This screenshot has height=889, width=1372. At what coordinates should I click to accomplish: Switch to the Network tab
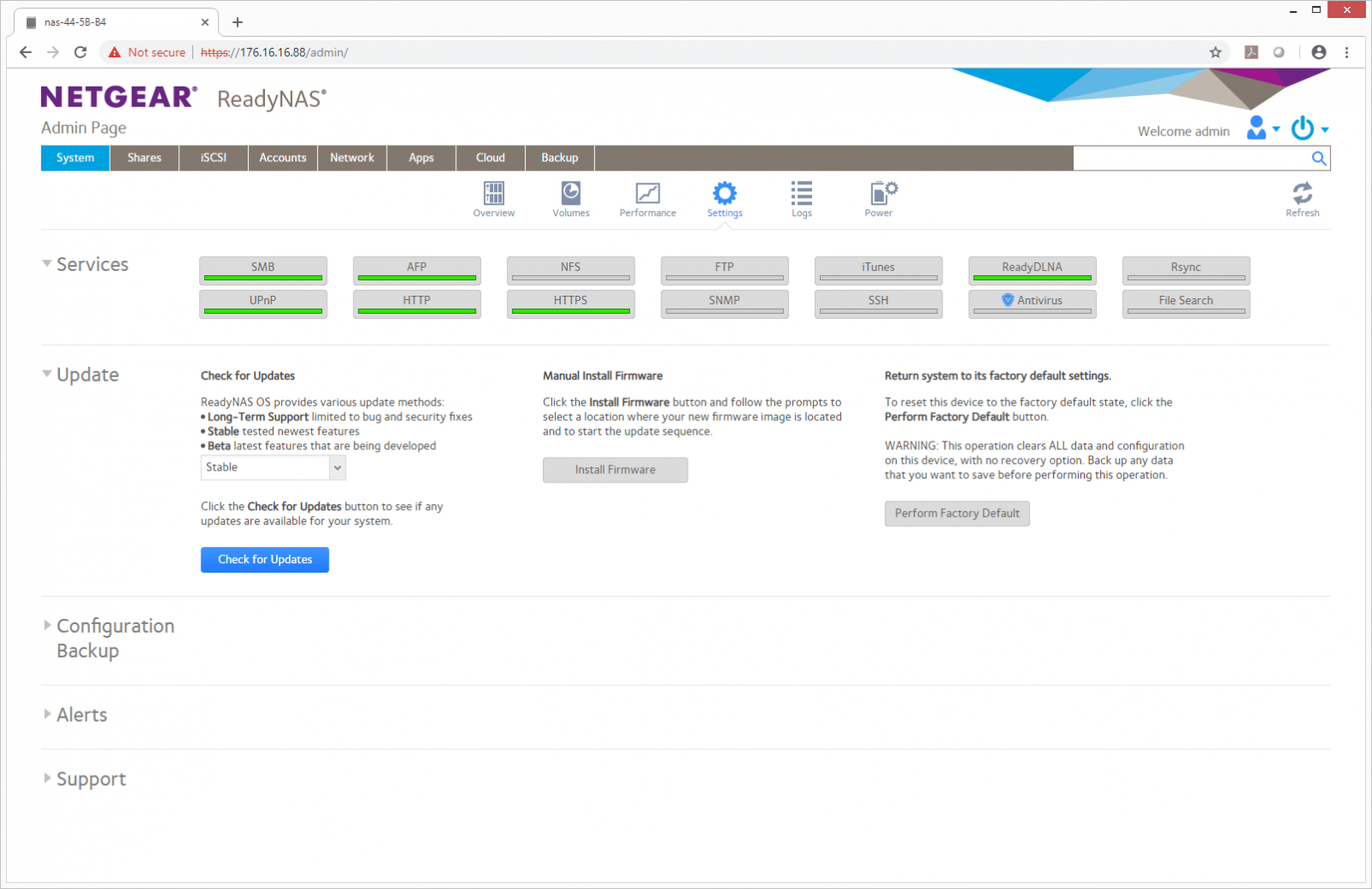(352, 158)
